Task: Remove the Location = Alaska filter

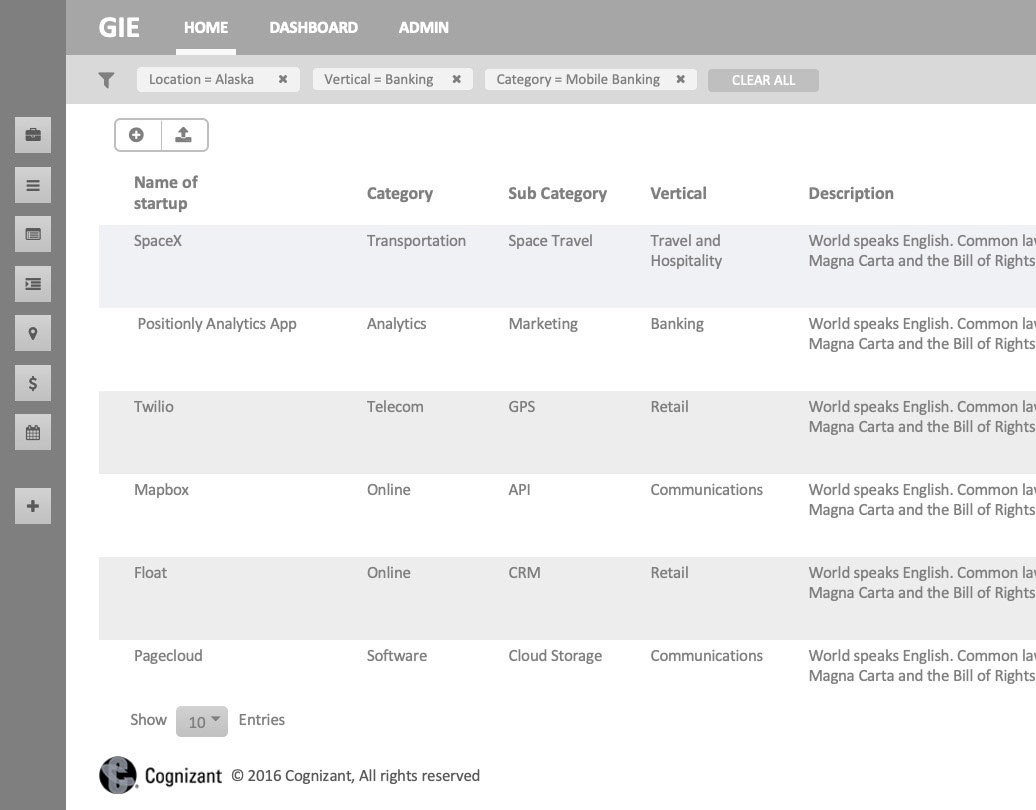Action: point(283,80)
